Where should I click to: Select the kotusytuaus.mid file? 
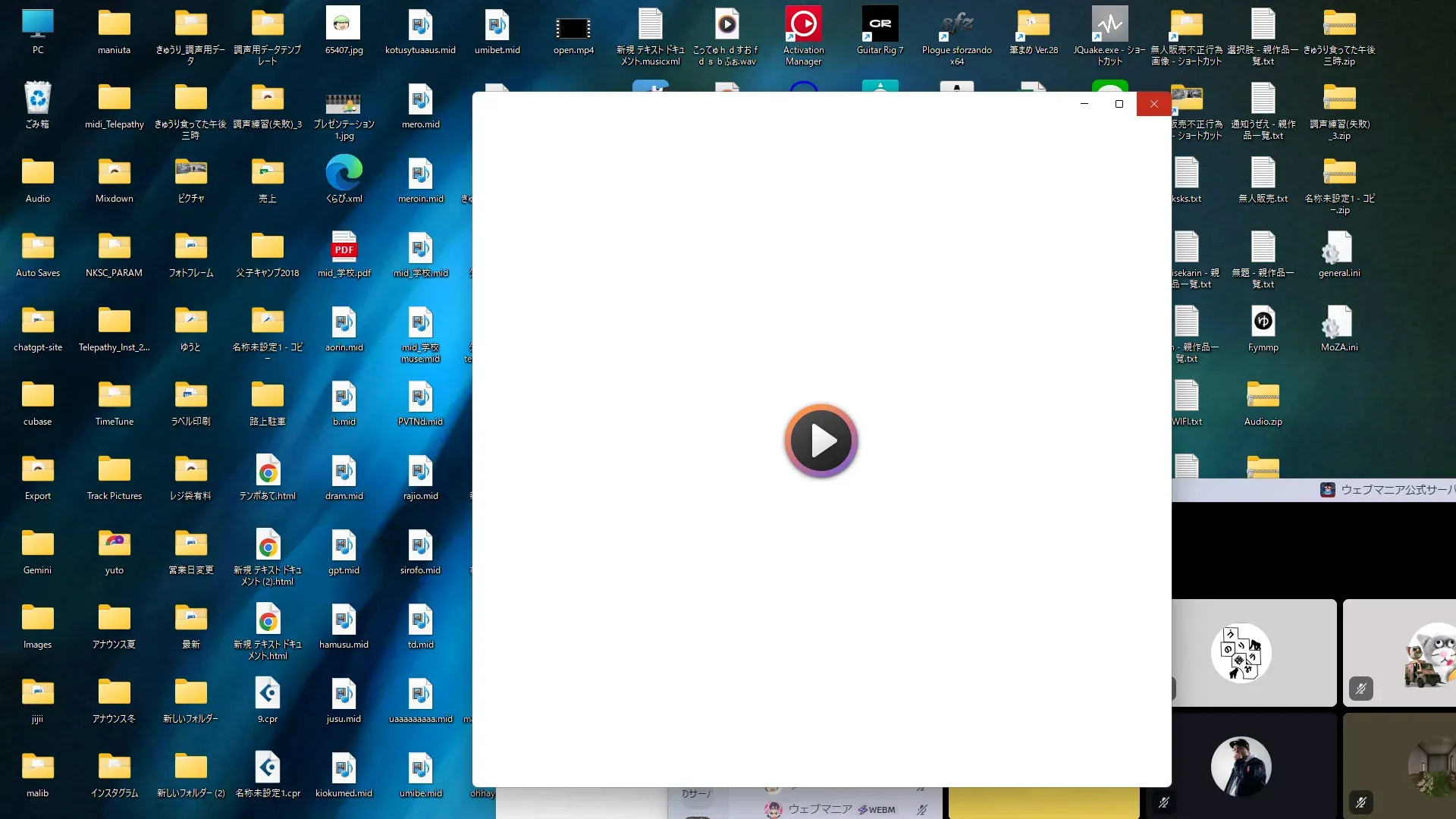pyautogui.click(x=420, y=26)
